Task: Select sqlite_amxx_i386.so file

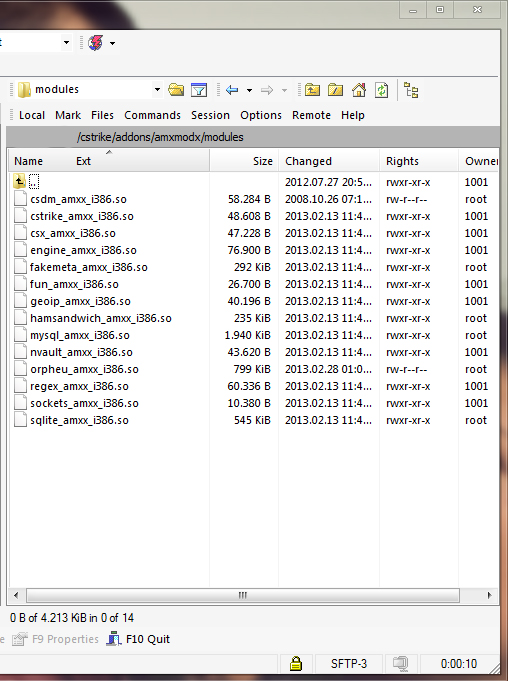Action: point(79,420)
